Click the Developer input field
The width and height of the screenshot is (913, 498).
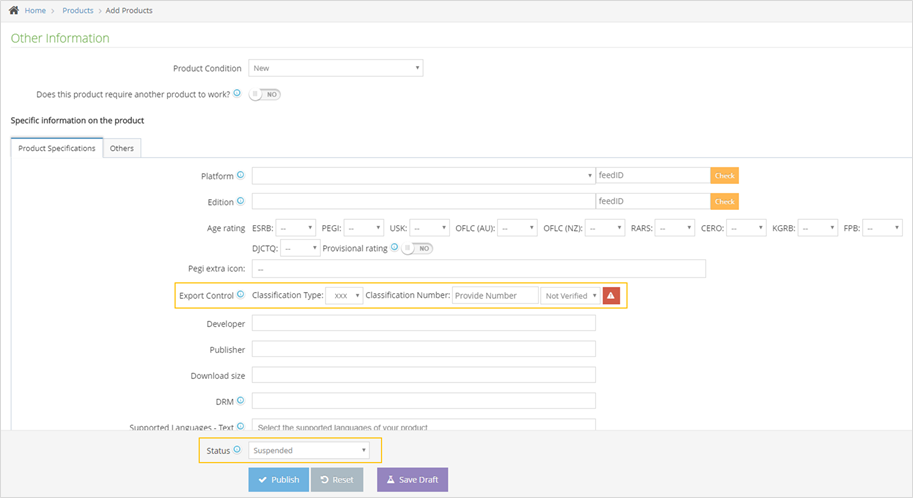click(x=423, y=323)
